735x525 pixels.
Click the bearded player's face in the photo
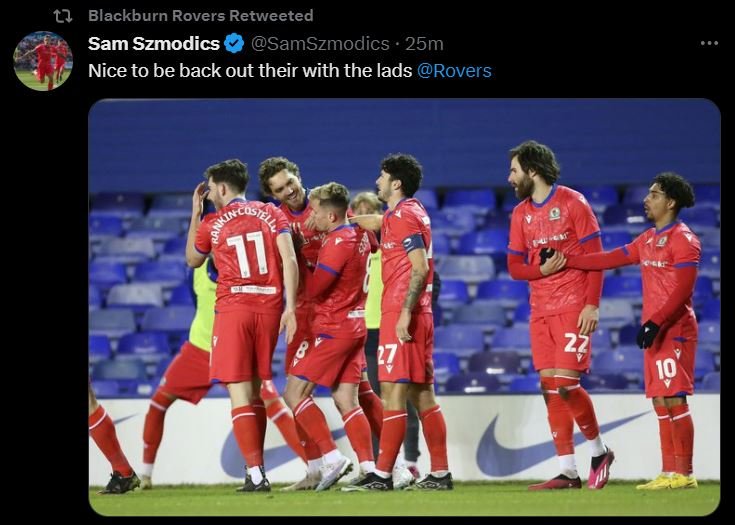coord(526,181)
